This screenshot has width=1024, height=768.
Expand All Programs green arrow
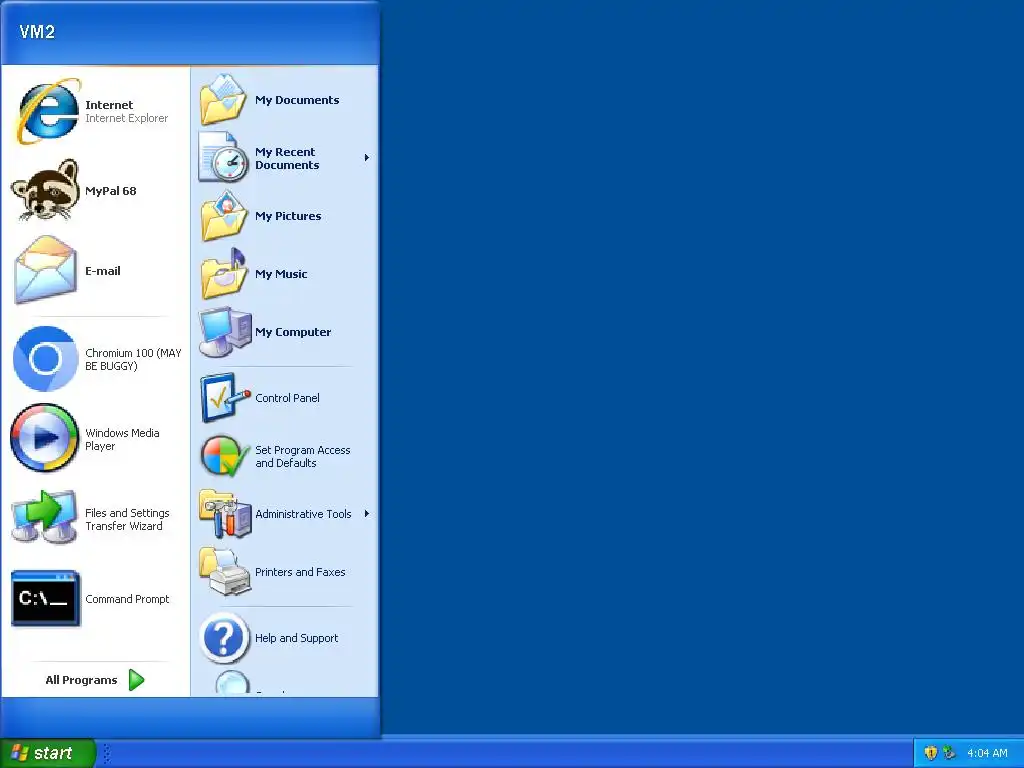(136, 680)
